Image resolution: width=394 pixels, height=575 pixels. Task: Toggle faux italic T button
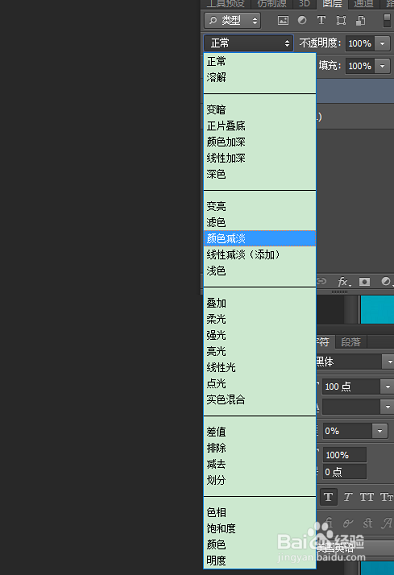tap(348, 497)
